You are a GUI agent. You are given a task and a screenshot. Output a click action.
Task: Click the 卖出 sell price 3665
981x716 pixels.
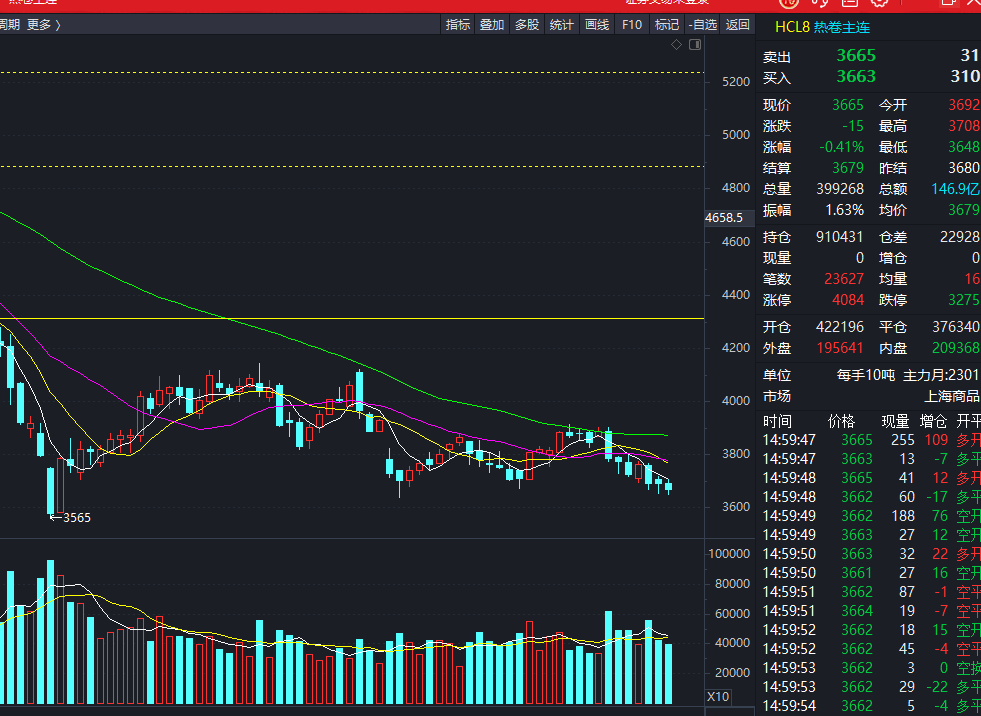[855, 56]
